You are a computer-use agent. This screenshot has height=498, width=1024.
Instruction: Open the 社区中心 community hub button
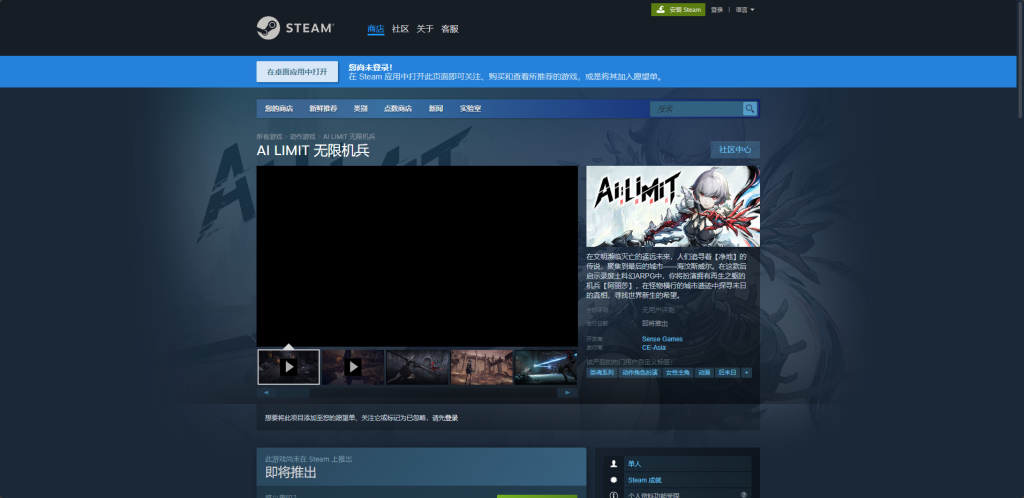pyautogui.click(x=735, y=149)
